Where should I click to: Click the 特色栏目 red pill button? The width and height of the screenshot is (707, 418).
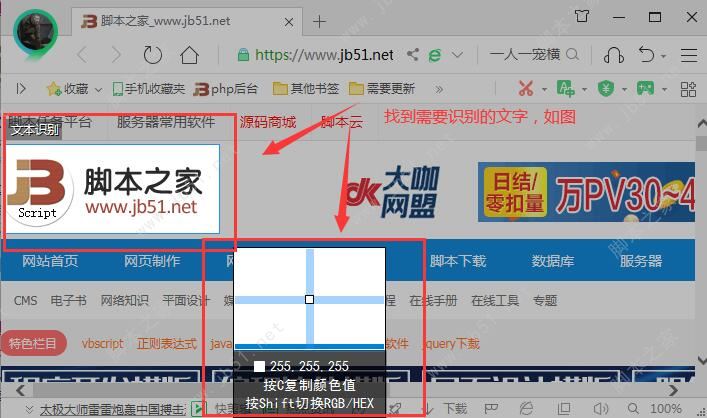point(33,344)
